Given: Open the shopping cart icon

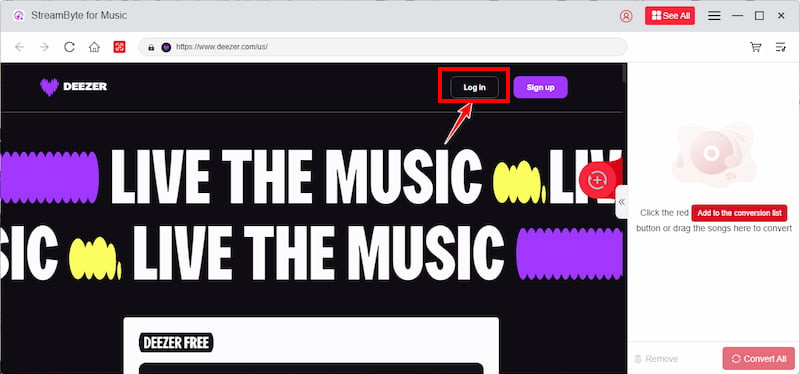Looking at the screenshot, I should pyautogui.click(x=756, y=47).
